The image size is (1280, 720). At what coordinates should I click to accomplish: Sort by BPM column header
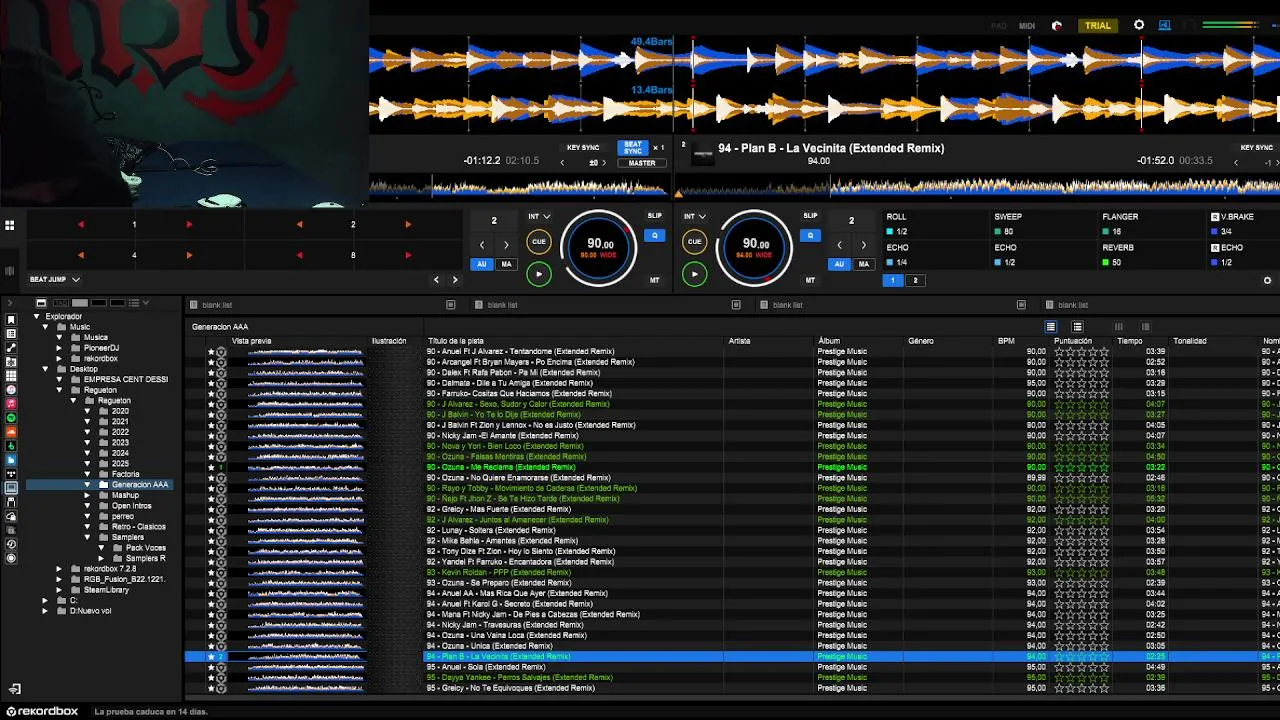(1006, 341)
